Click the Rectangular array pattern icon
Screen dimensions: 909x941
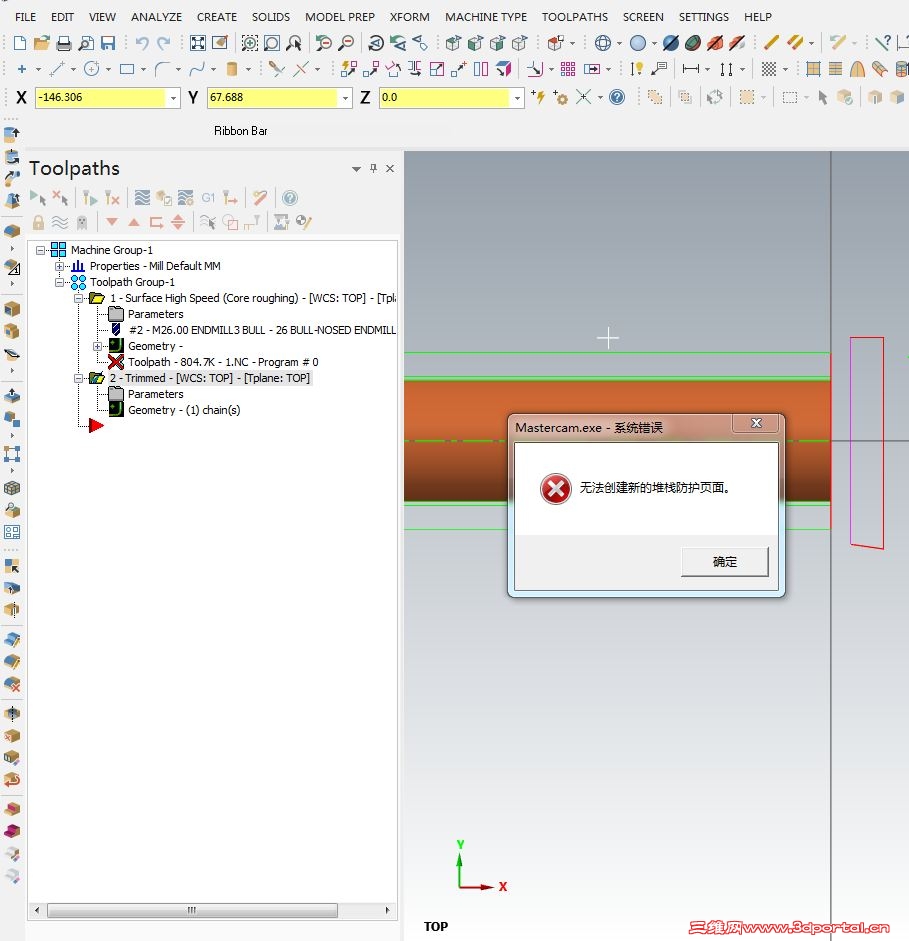568,69
